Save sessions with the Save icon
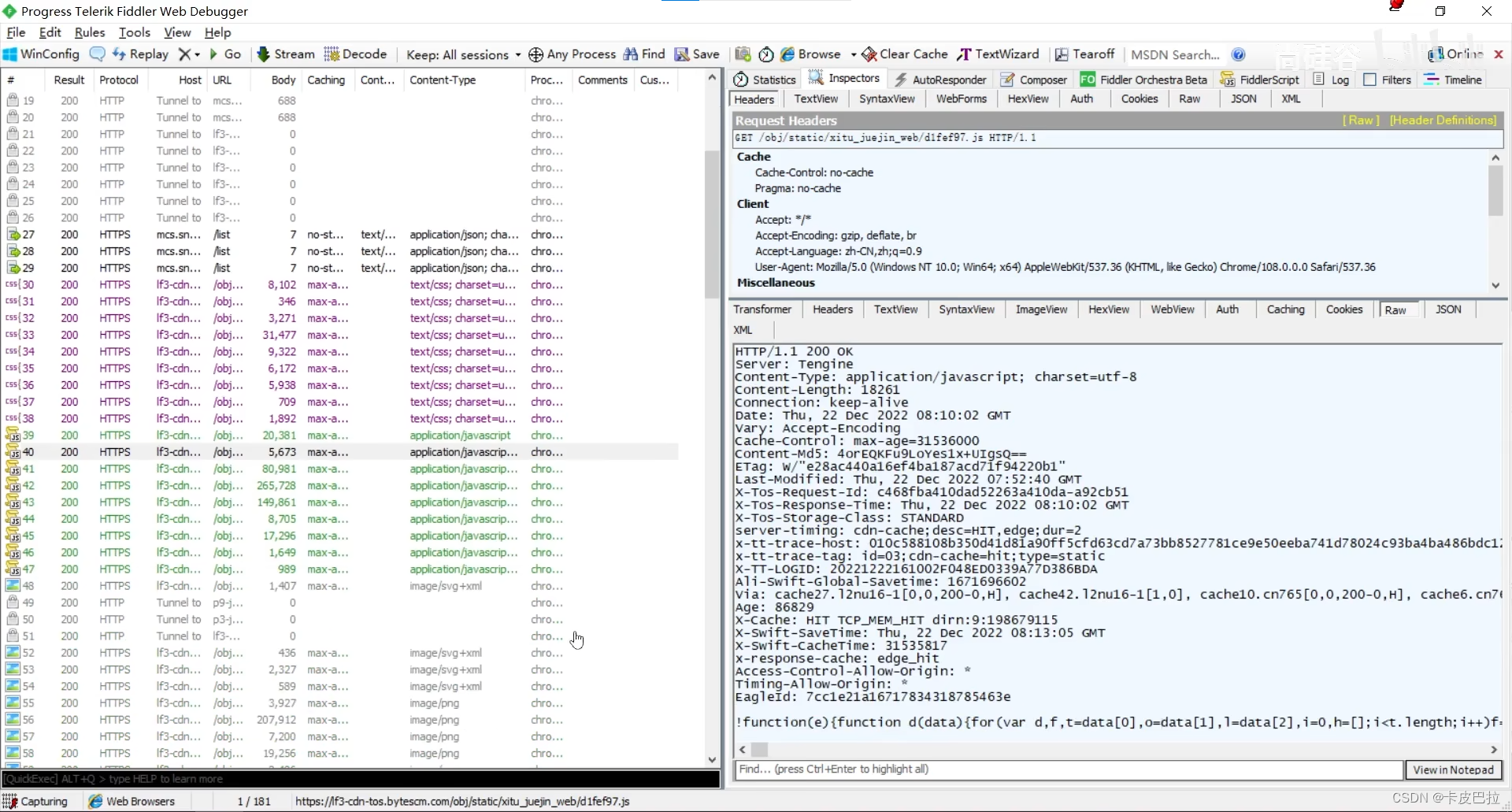This screenshot has height=812, width=1512. click(697, 54)
